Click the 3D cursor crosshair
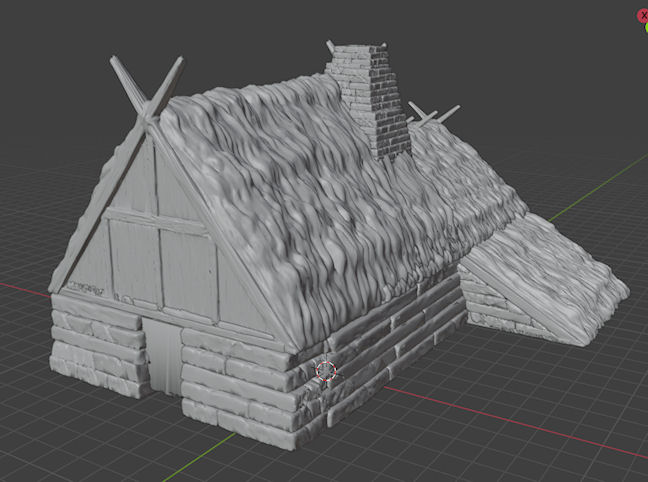 tap(326, 371)
